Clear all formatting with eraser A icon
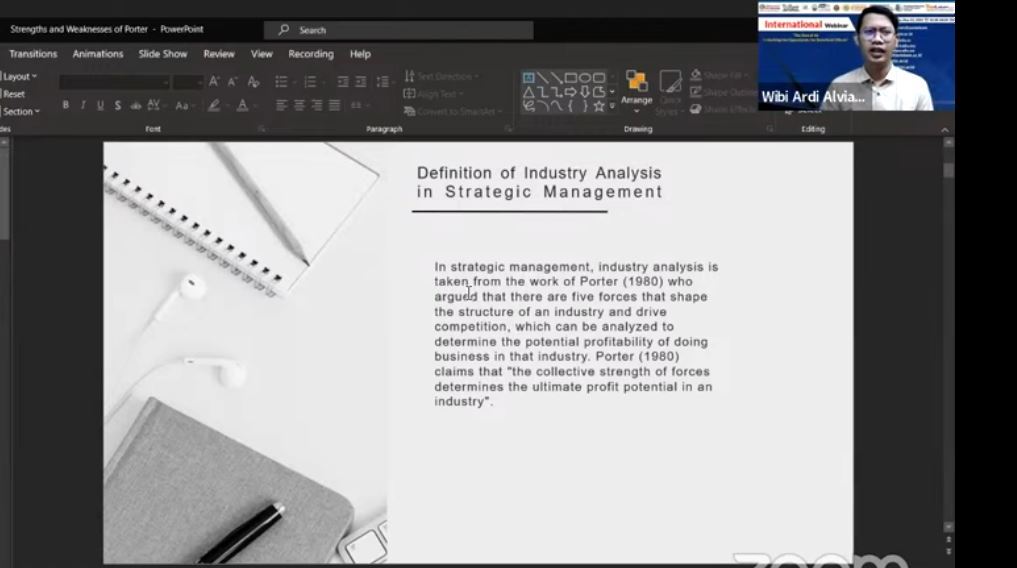The image size is (1017, 568). click(254, 81)
